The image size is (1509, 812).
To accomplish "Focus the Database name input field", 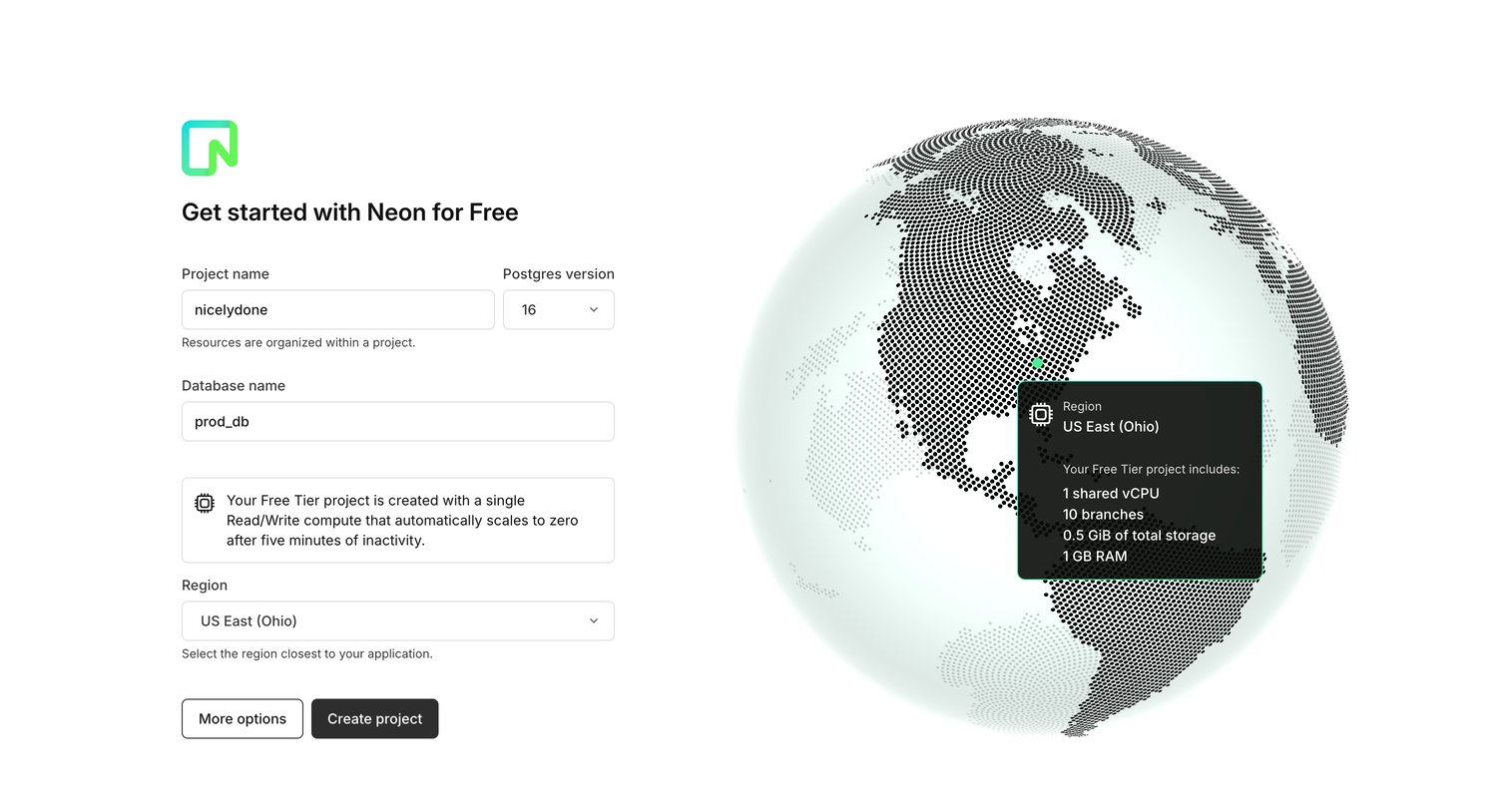I will click(398, 421).
